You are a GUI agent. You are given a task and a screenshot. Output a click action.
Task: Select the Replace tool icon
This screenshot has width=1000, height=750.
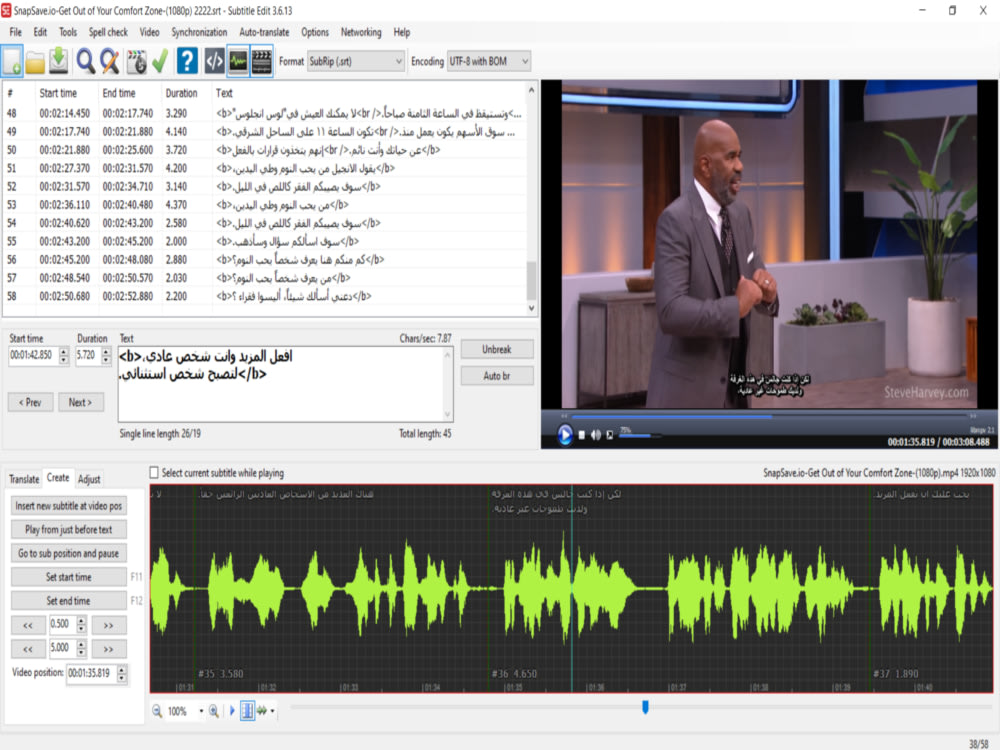[110, 60]
